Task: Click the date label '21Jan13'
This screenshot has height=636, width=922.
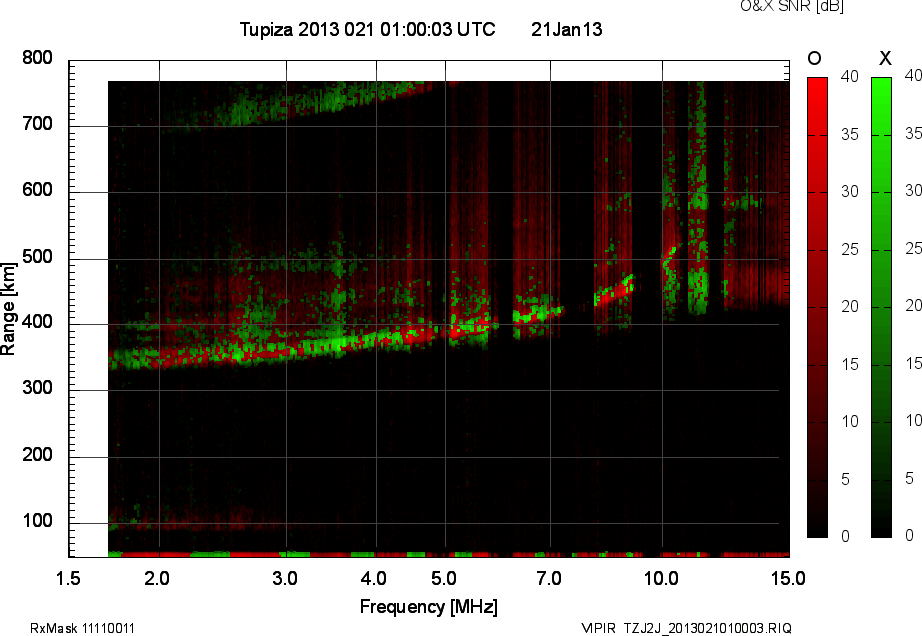Action: 567,29
